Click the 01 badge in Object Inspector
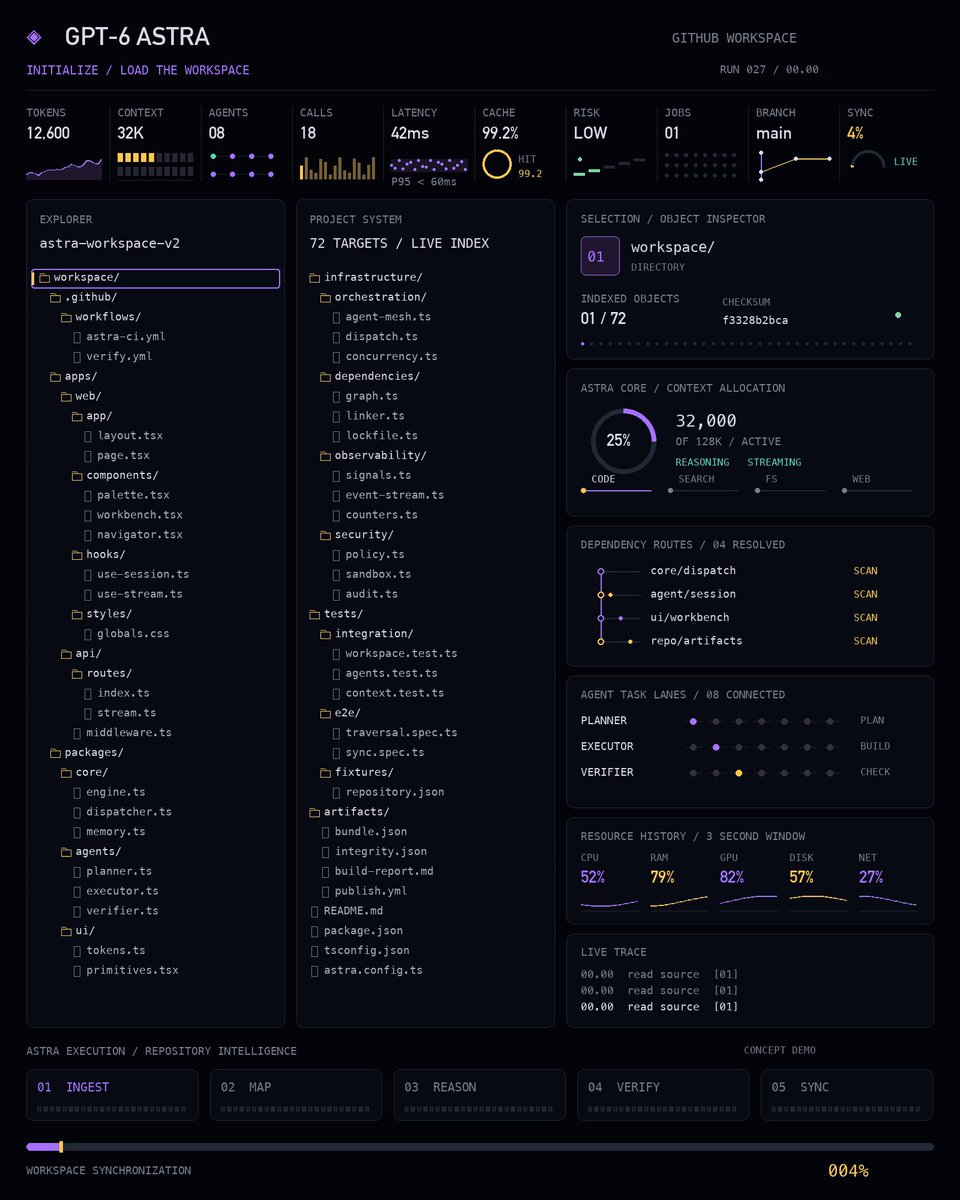The image size is (960, 1200). pos(600,256)
